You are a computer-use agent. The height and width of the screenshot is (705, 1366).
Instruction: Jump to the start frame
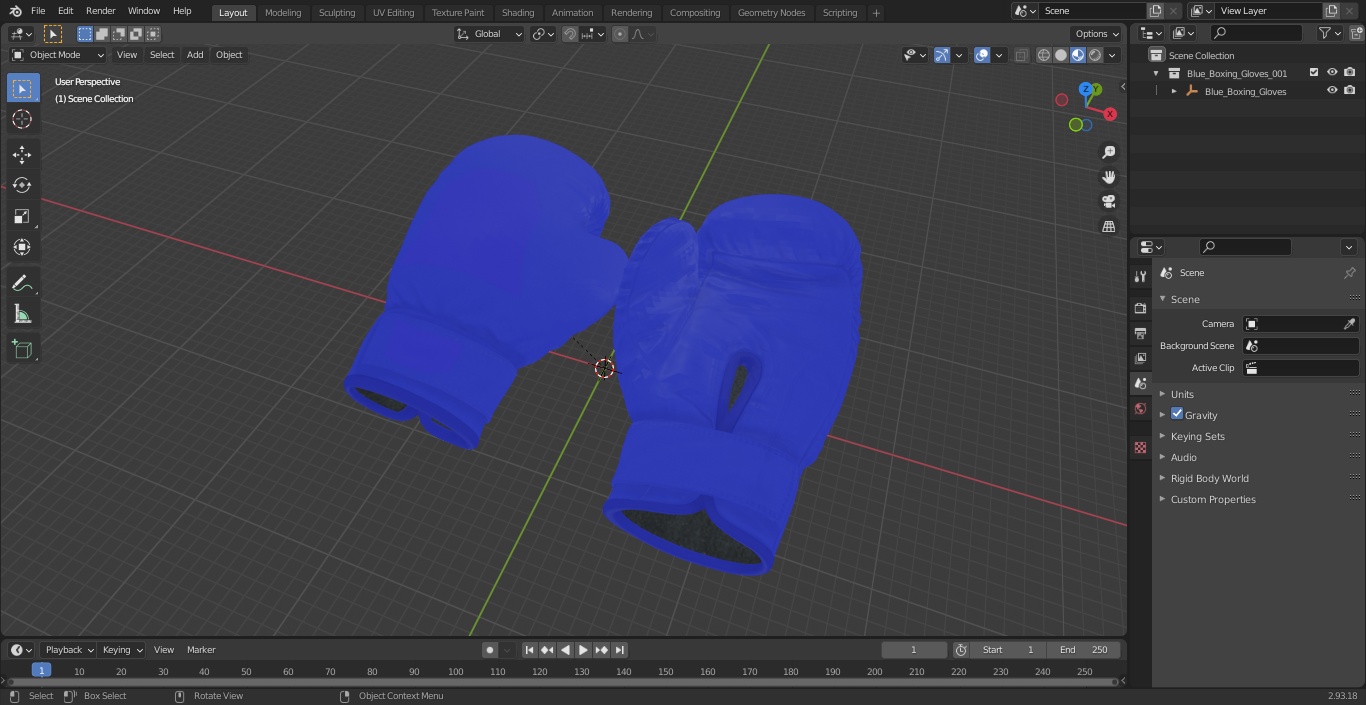(530, 650)
